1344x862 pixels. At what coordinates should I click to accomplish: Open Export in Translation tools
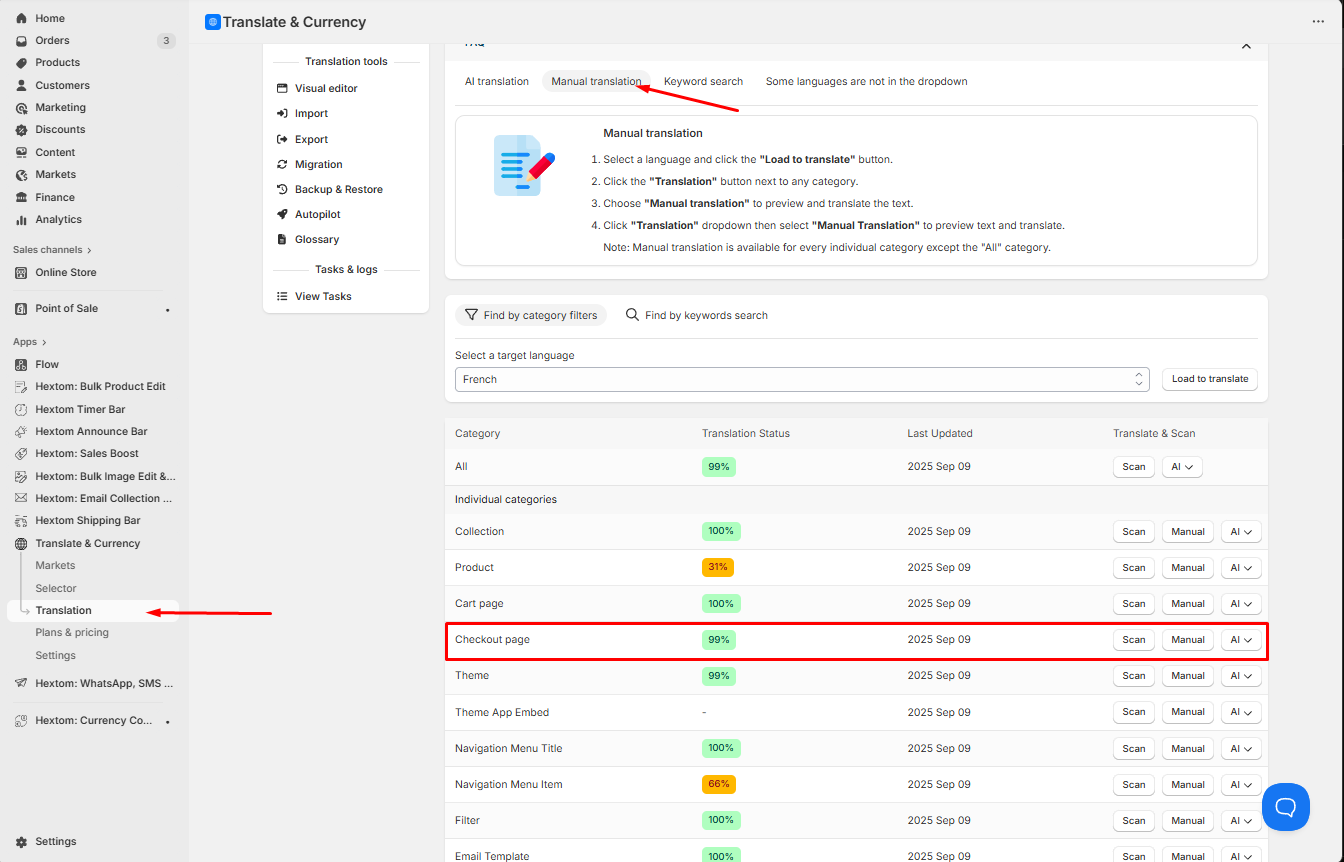coord(311,140)
